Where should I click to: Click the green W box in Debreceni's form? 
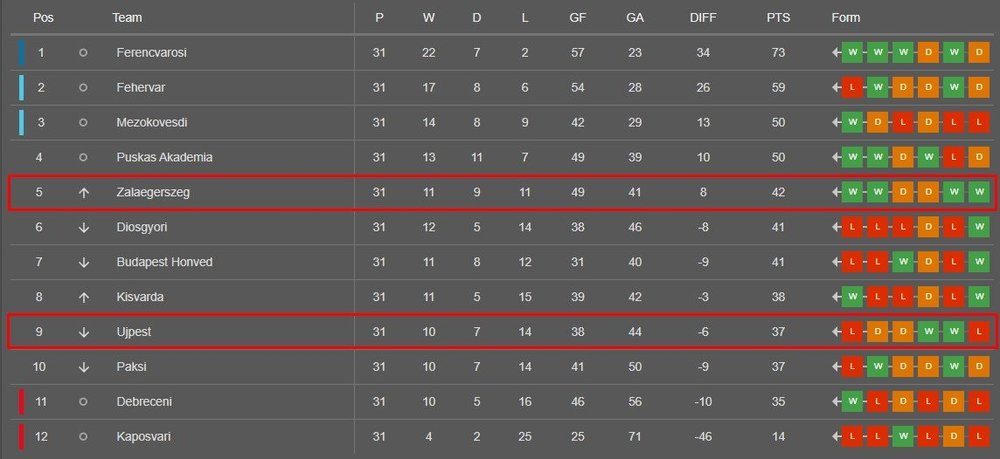pos(853,402)
